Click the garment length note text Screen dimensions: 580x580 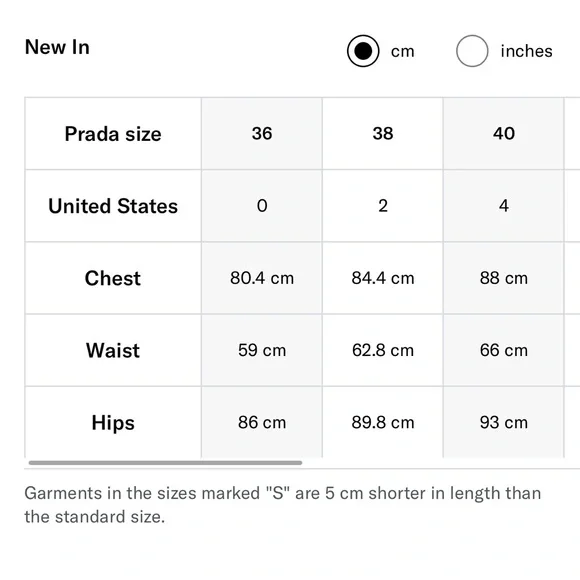(283, 505)
